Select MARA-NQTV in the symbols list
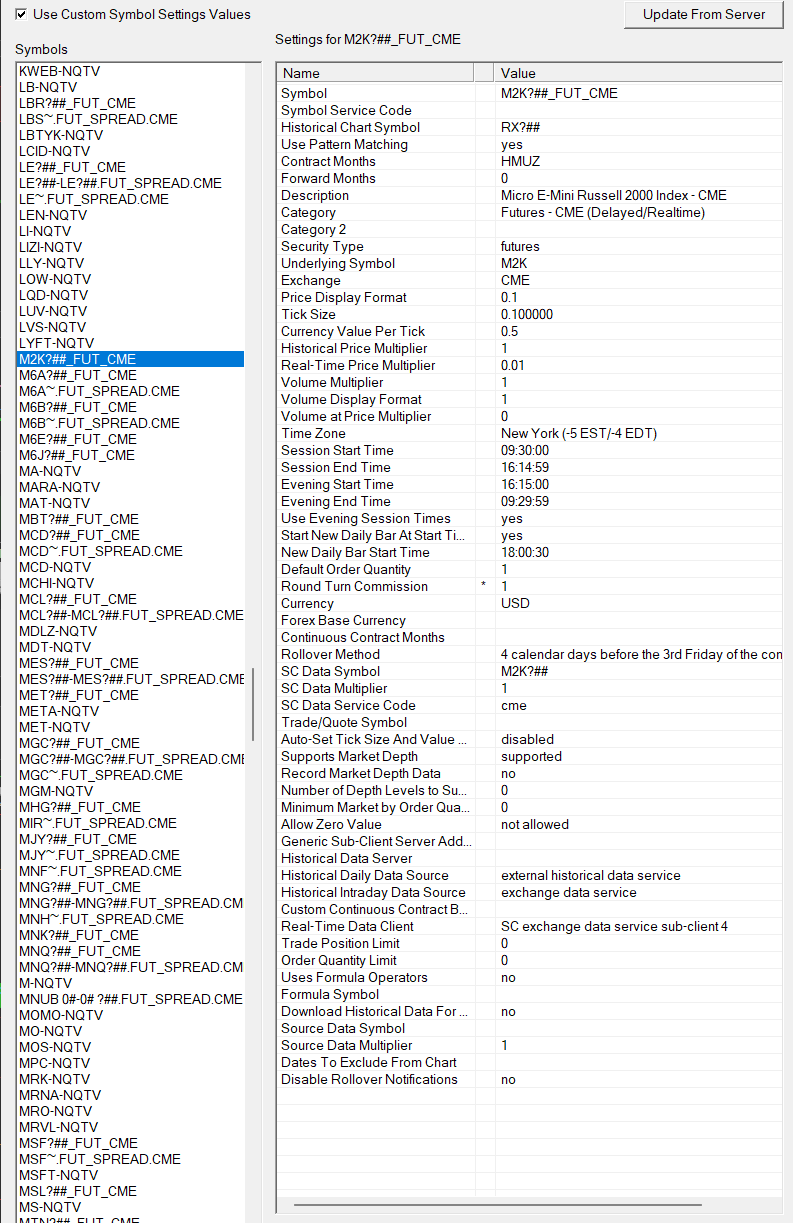 pyautogui.click(x=59, y=487)
